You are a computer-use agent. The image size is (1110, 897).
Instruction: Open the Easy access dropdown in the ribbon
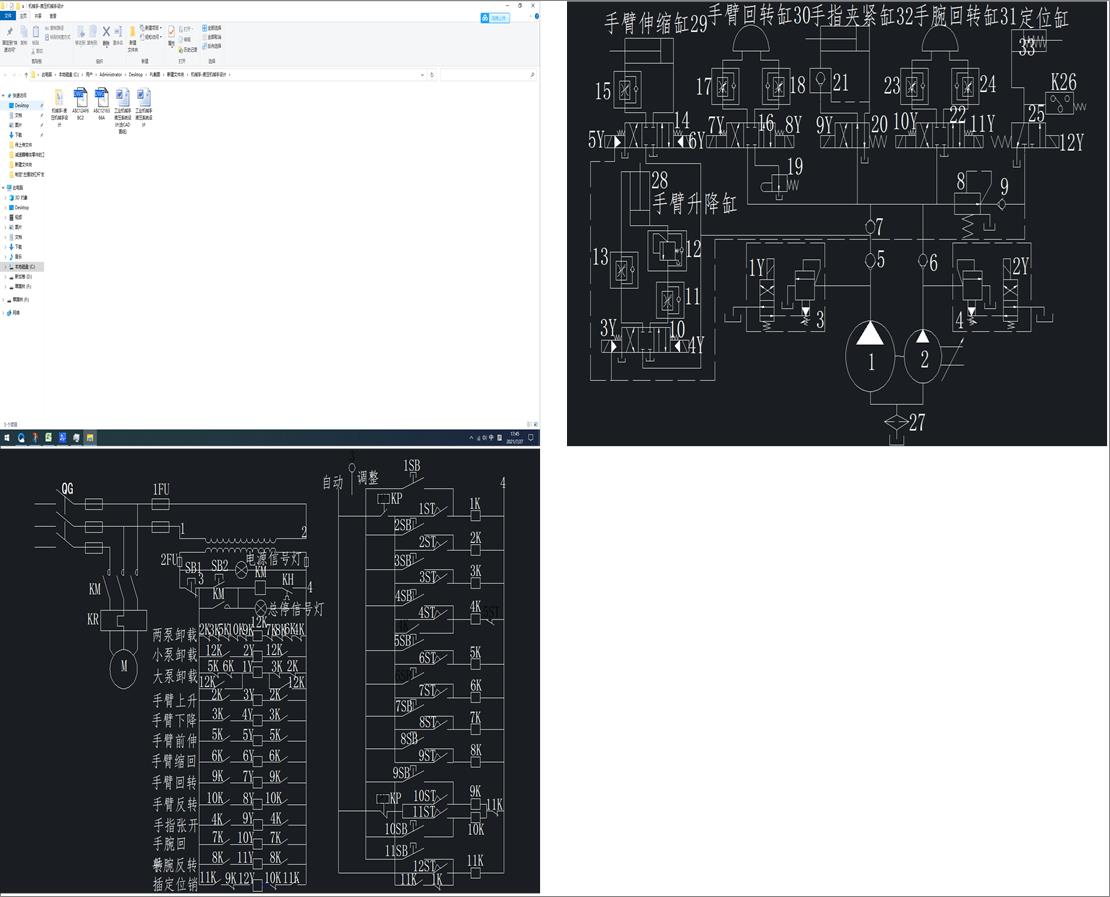tap(151, 37)
